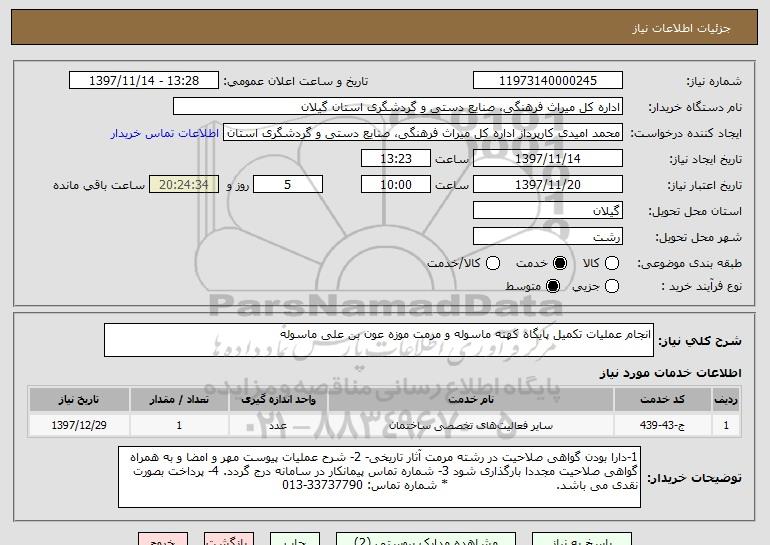Click service name سایر فعالیت‌های تخصصی ساختمان
Image resolution: width=770 pixels, height=545 pixels.
pyautogui.click(x=470, y=425)
